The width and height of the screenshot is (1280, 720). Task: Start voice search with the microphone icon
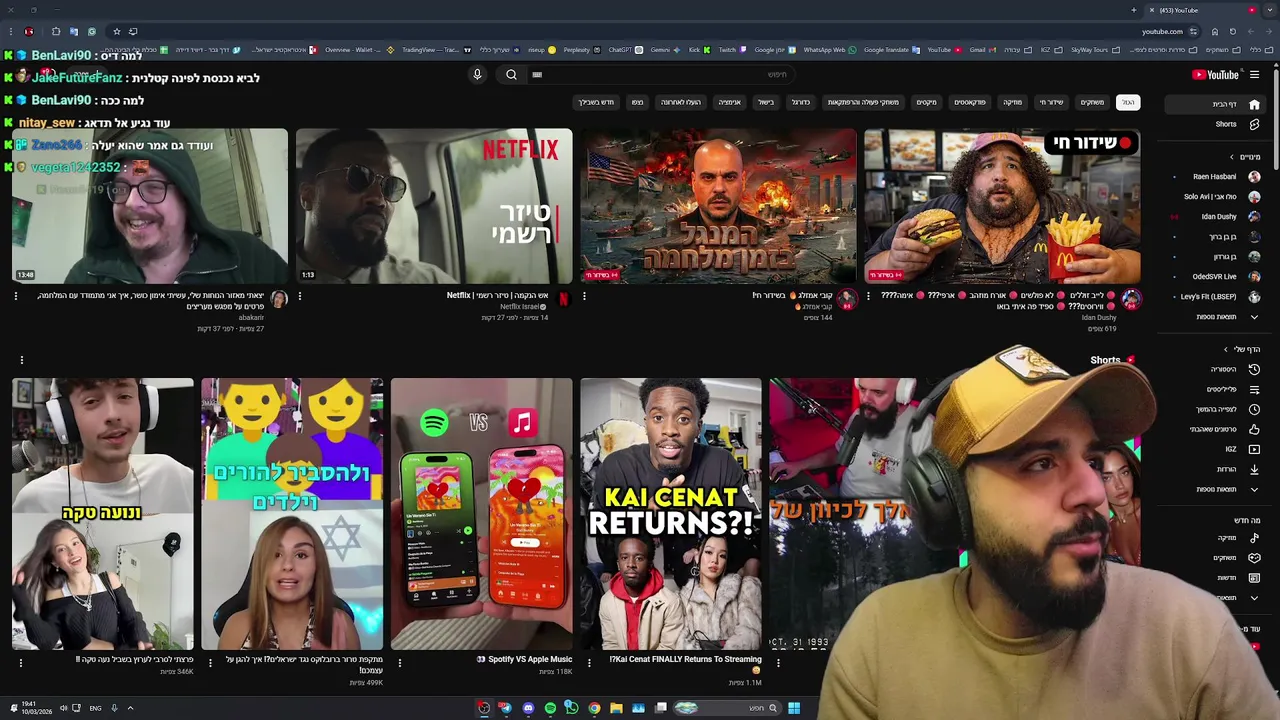(x=477, y=74)
